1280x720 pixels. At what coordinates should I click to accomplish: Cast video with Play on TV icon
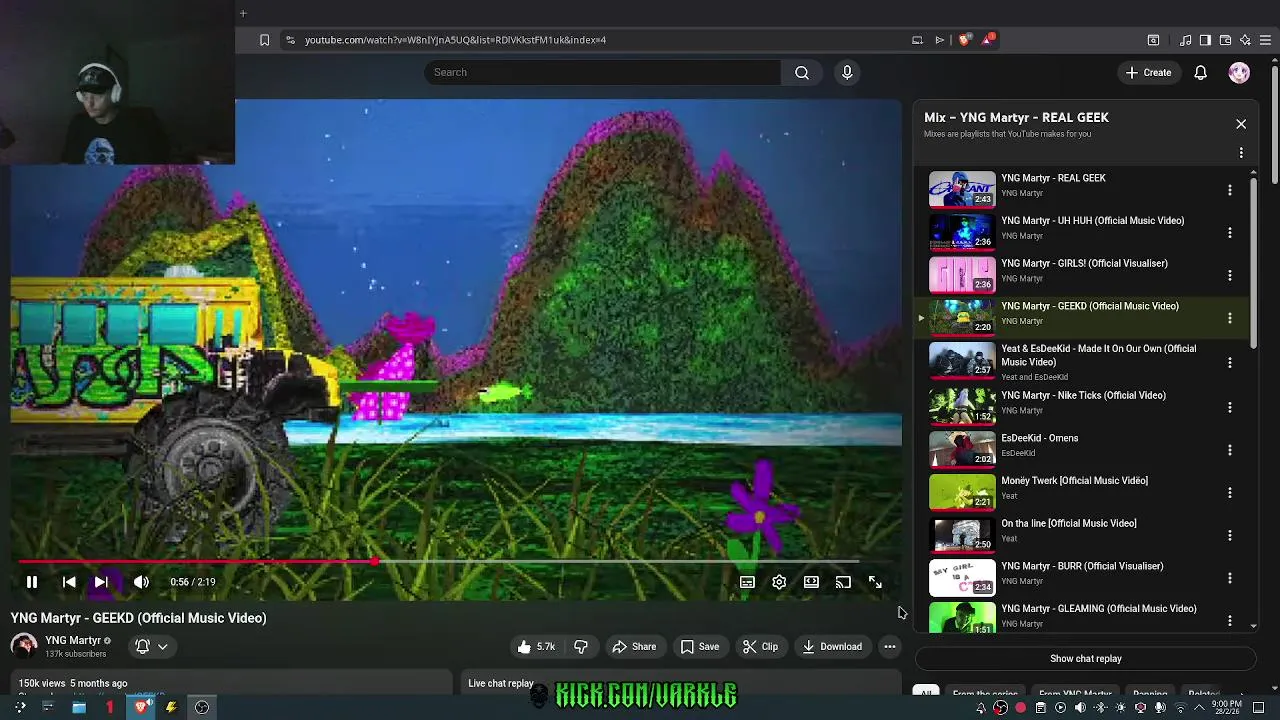pyautogui.click(x=843, y=582)
